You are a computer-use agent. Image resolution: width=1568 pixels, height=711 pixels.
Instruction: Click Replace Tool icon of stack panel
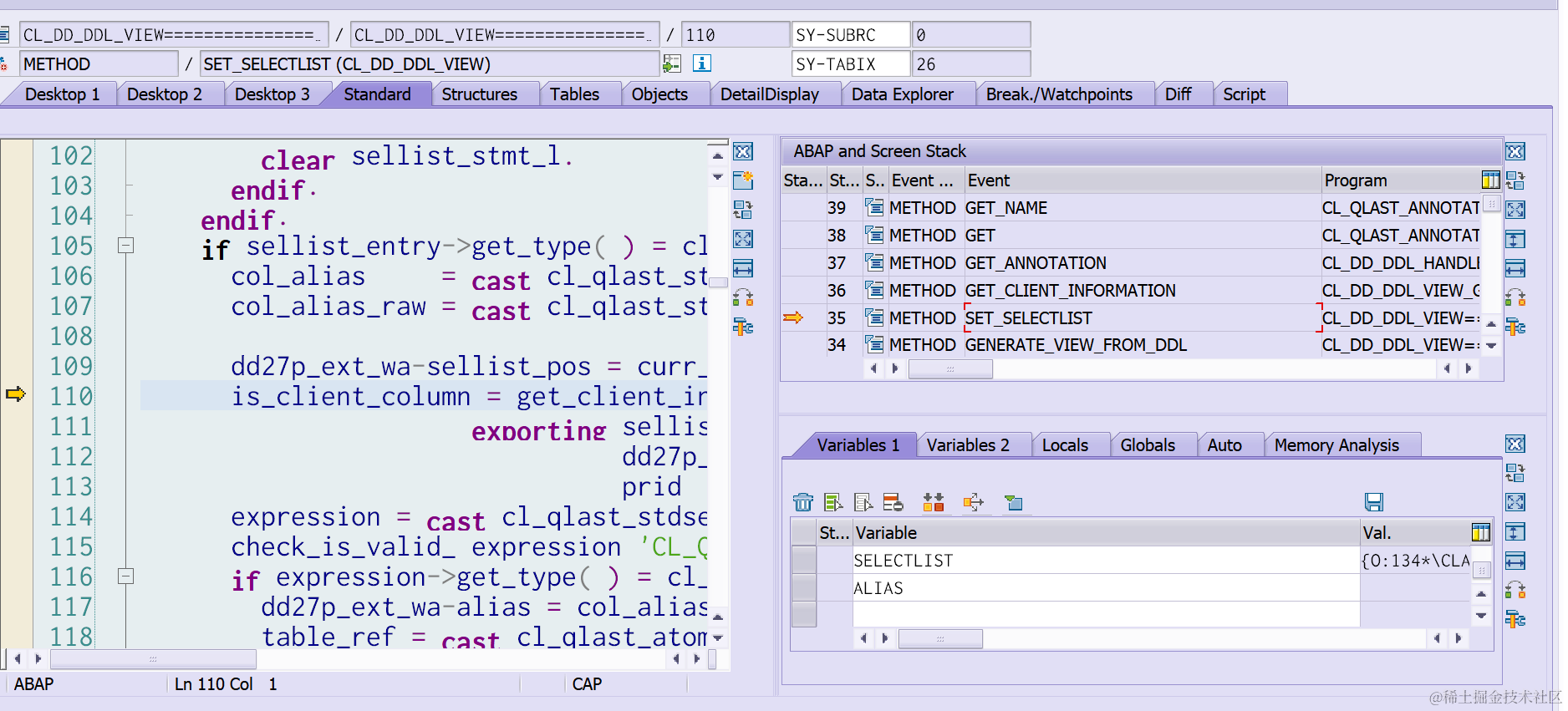(x=1515, y=180)
